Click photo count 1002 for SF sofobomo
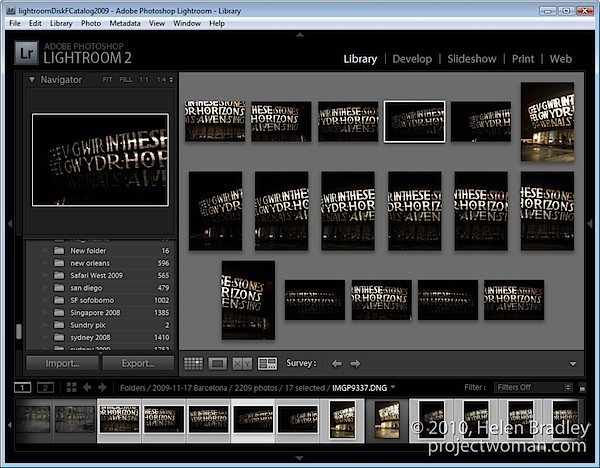The height and width of the screenshot is (468, 600). click(161, 300)
